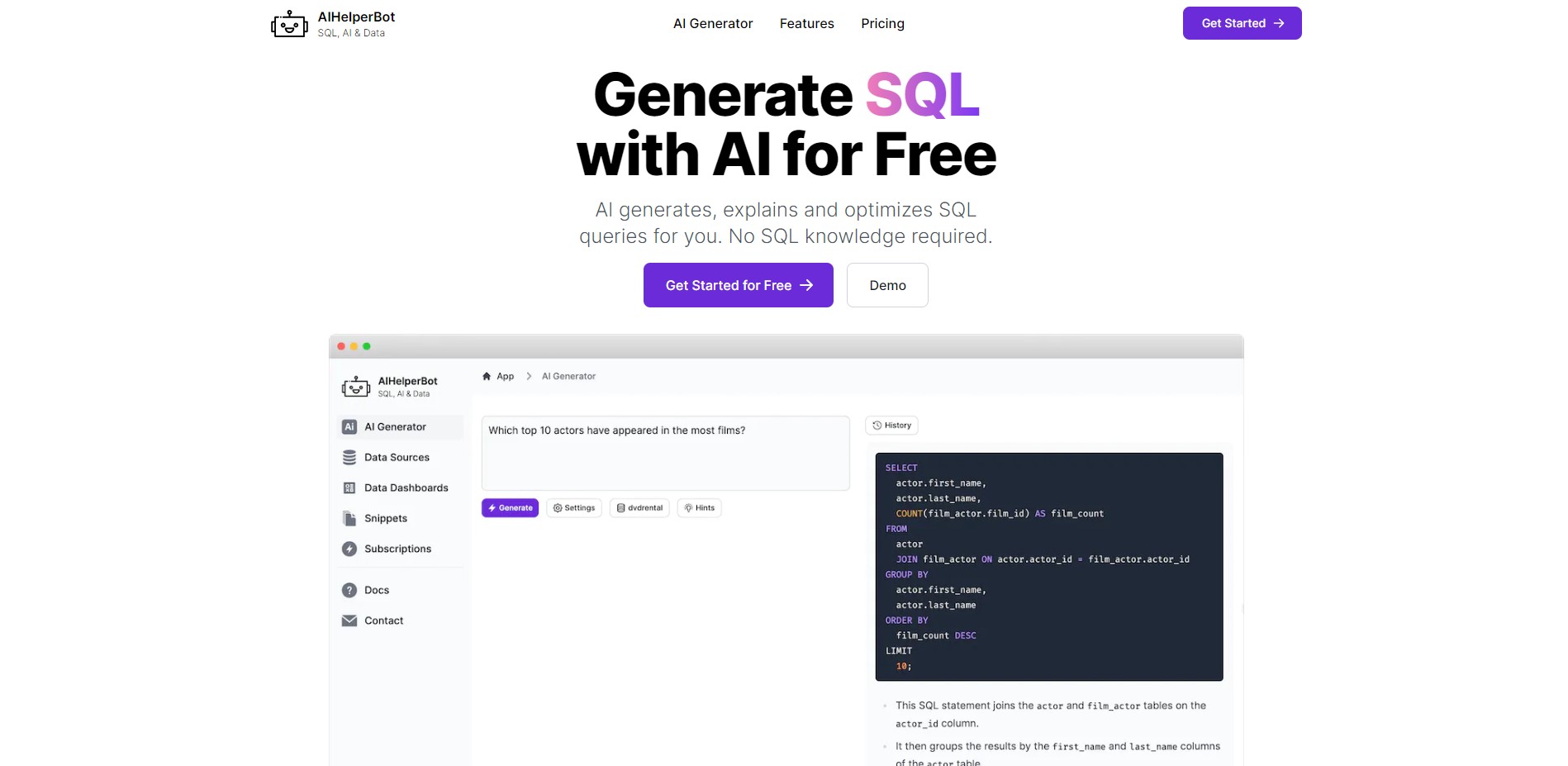Screen dimensions: 1568x766
Task: Click the lightning icon on Generate button
Action: click(x=492, y=508)
